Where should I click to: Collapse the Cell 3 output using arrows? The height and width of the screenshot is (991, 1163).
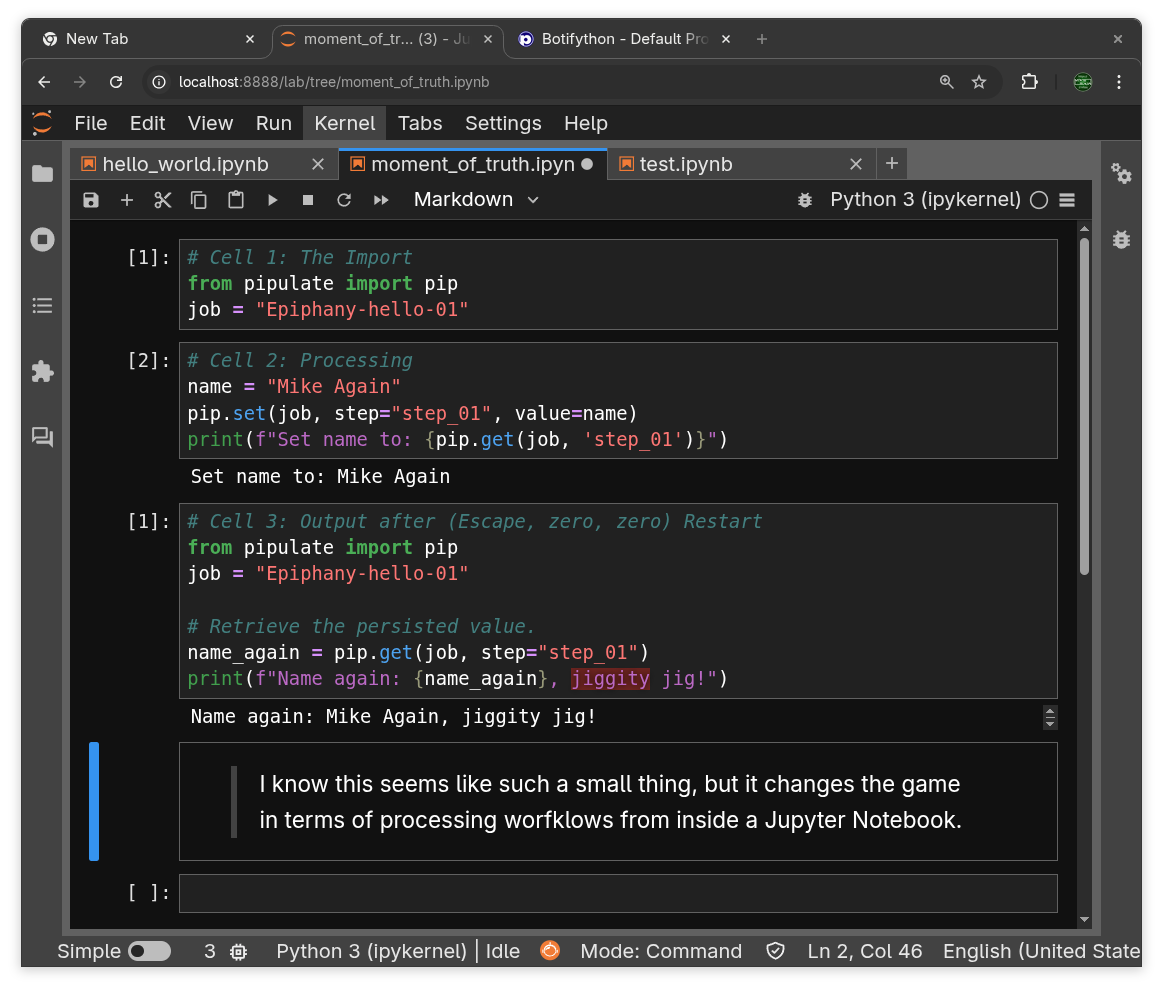point(1050,717)
